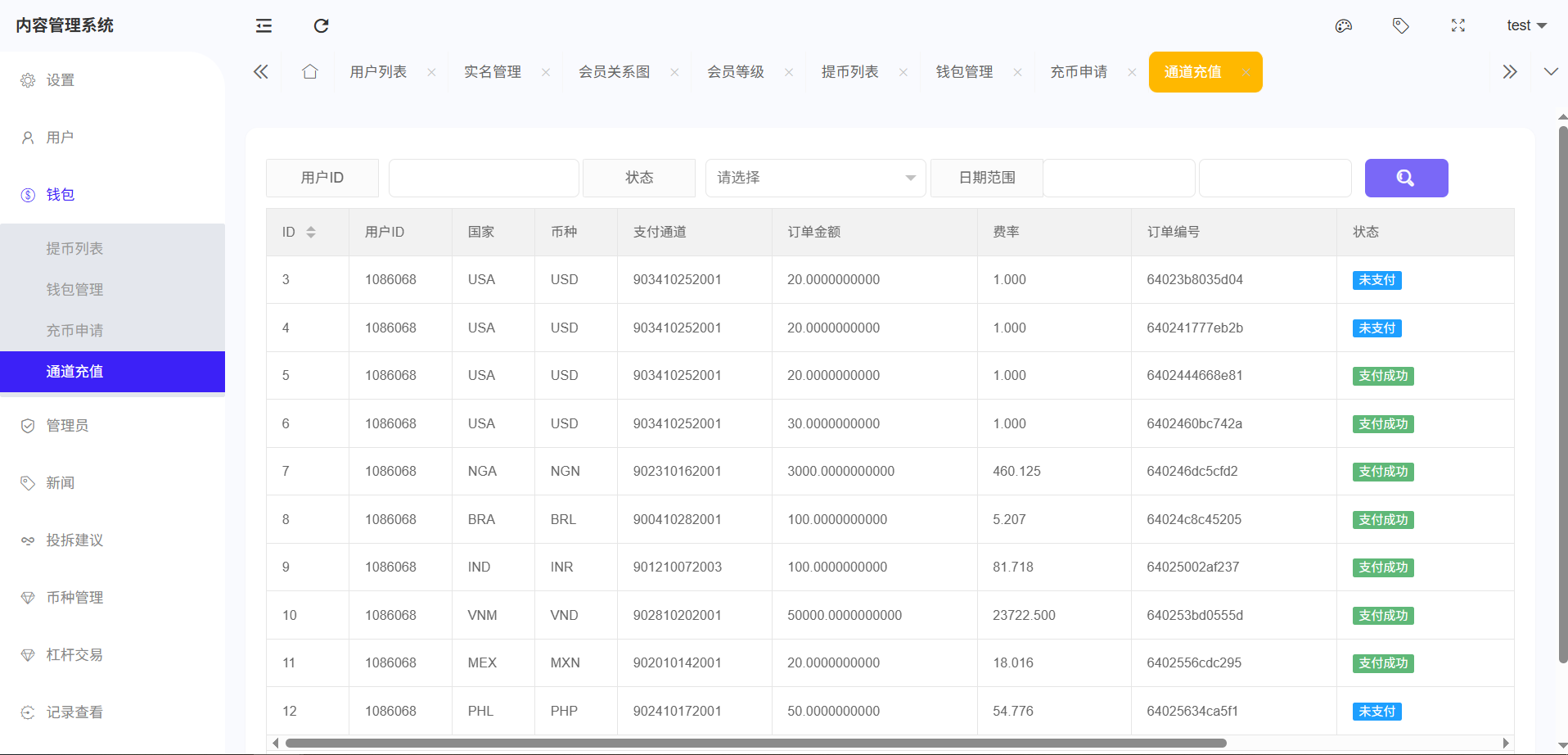This screenshot has width=1568, height=755.
Task: Go to the home tab icon
Action: 309,72
